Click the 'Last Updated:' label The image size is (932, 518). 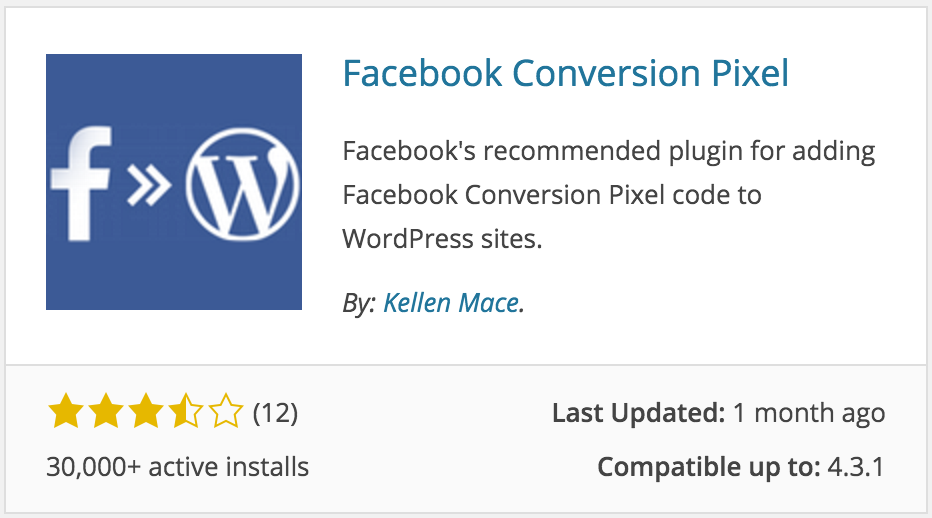(638, 413)
